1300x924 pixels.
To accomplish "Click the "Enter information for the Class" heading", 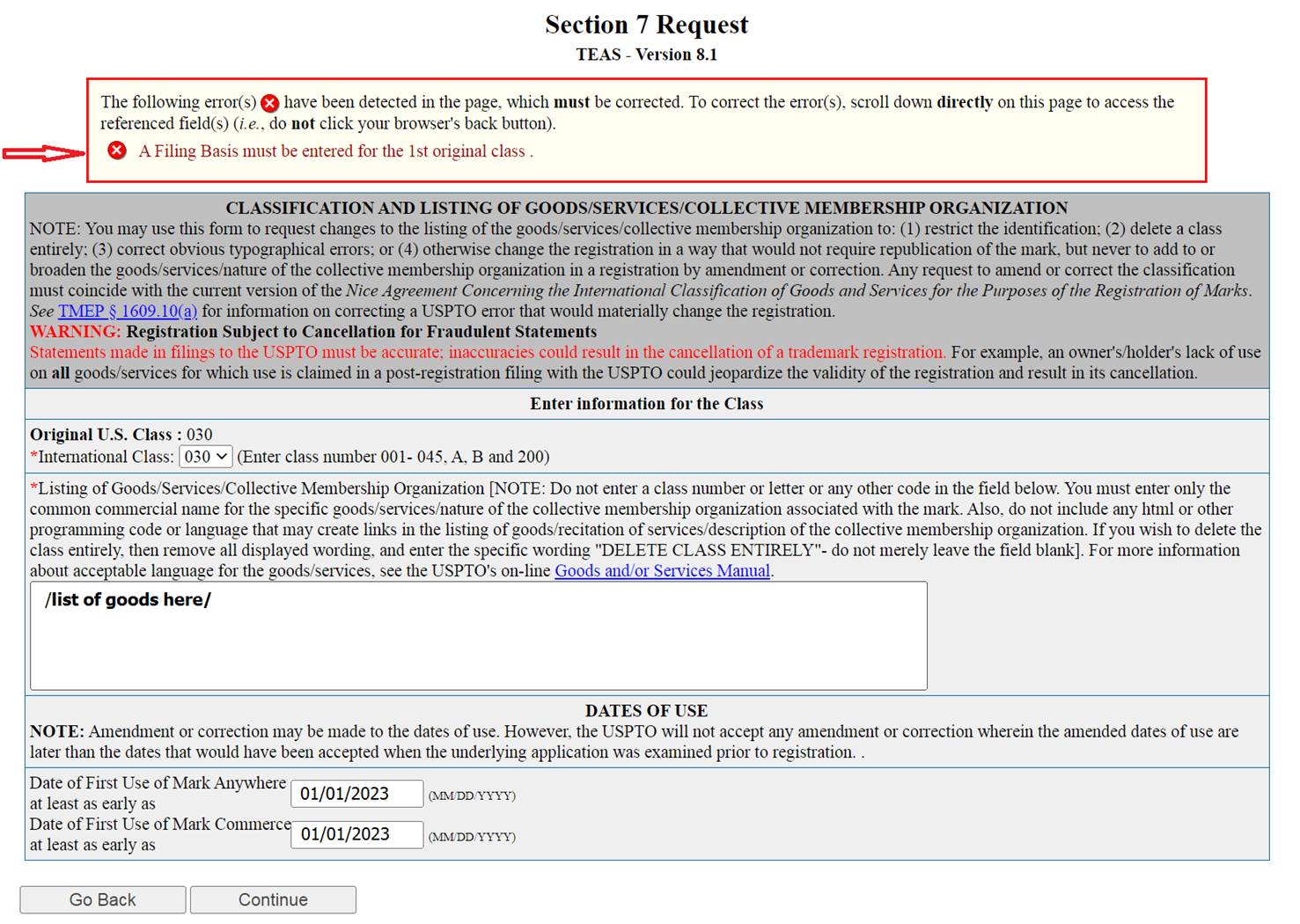I will pos(646,404).
